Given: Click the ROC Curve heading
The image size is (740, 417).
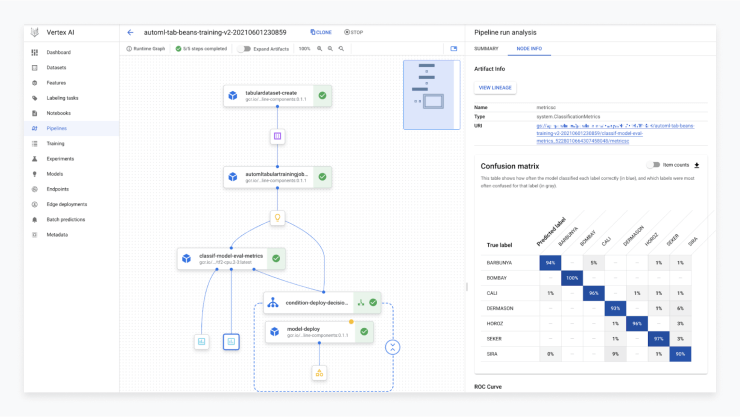Looking at the screenshot, I should (x=488, y=386).
